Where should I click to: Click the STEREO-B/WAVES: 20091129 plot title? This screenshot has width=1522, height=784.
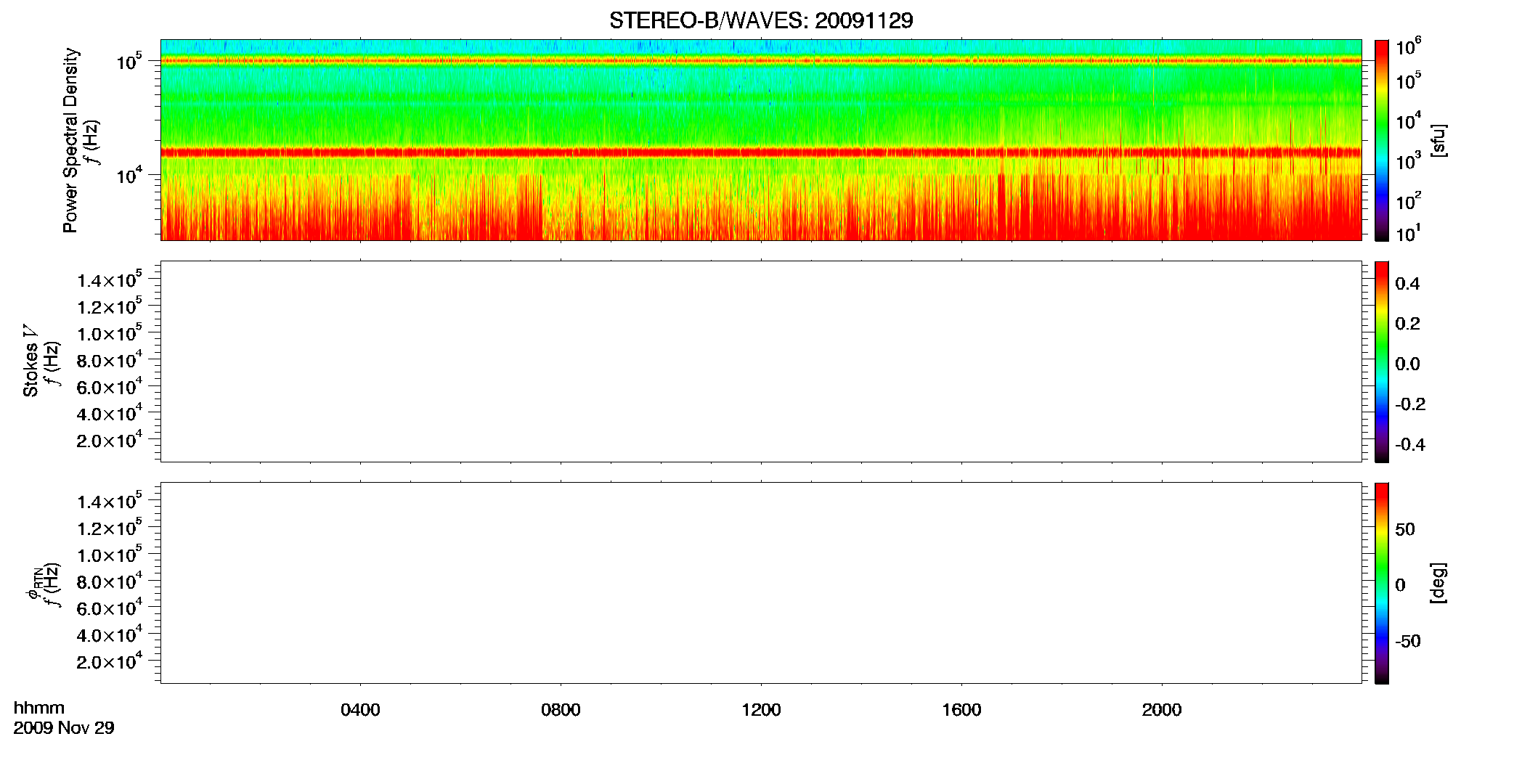[761, 20]
